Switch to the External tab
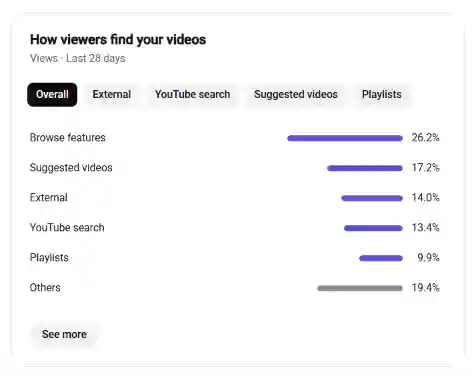Image resolution: width=472 pixels, height=375 pixels. click(112, 95)
